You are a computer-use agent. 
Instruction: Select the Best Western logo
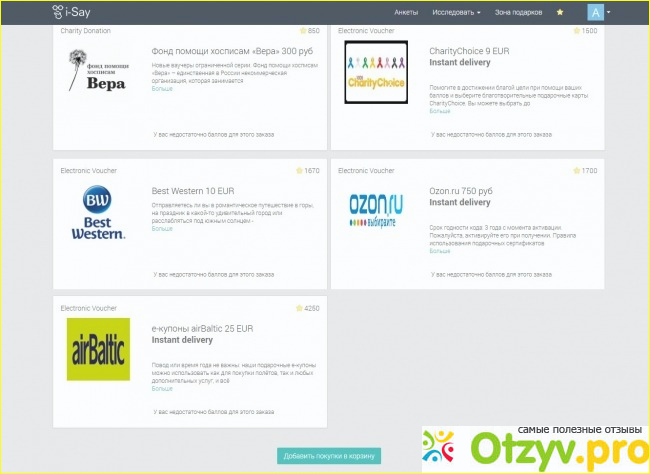click(x=98, y=211)
